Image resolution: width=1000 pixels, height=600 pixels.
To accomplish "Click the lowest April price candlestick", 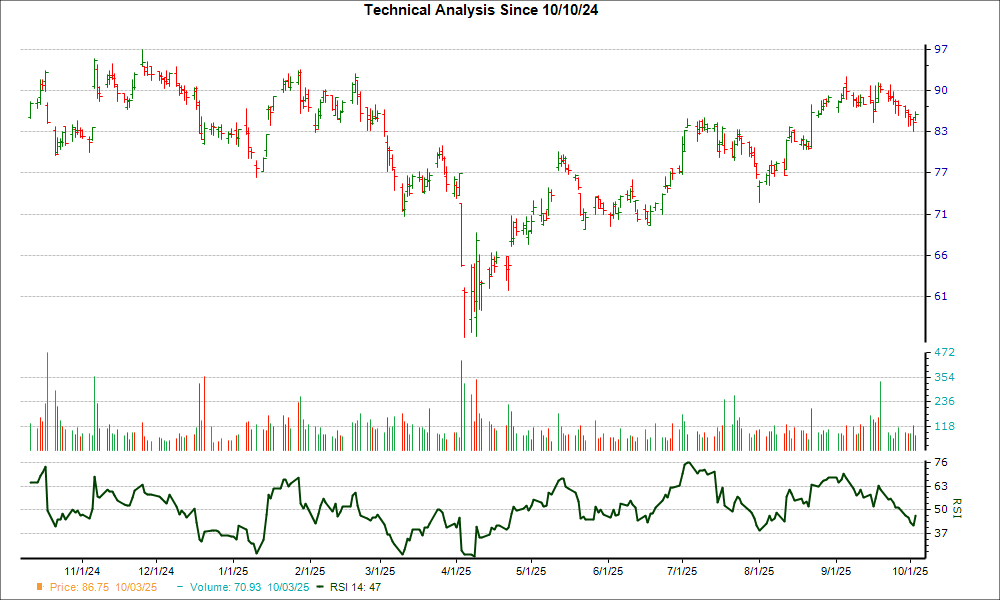I will click(465, 312).
